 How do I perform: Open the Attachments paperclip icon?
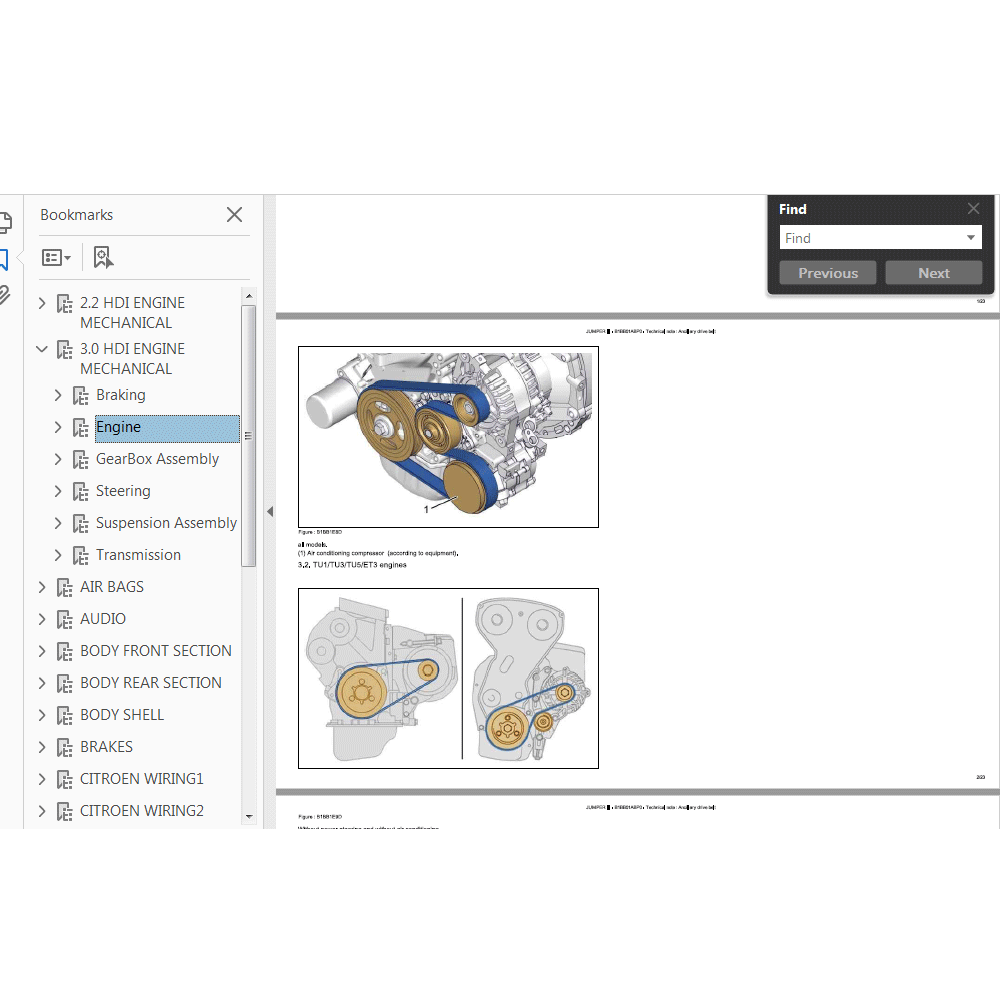click(x=4, y=295)
